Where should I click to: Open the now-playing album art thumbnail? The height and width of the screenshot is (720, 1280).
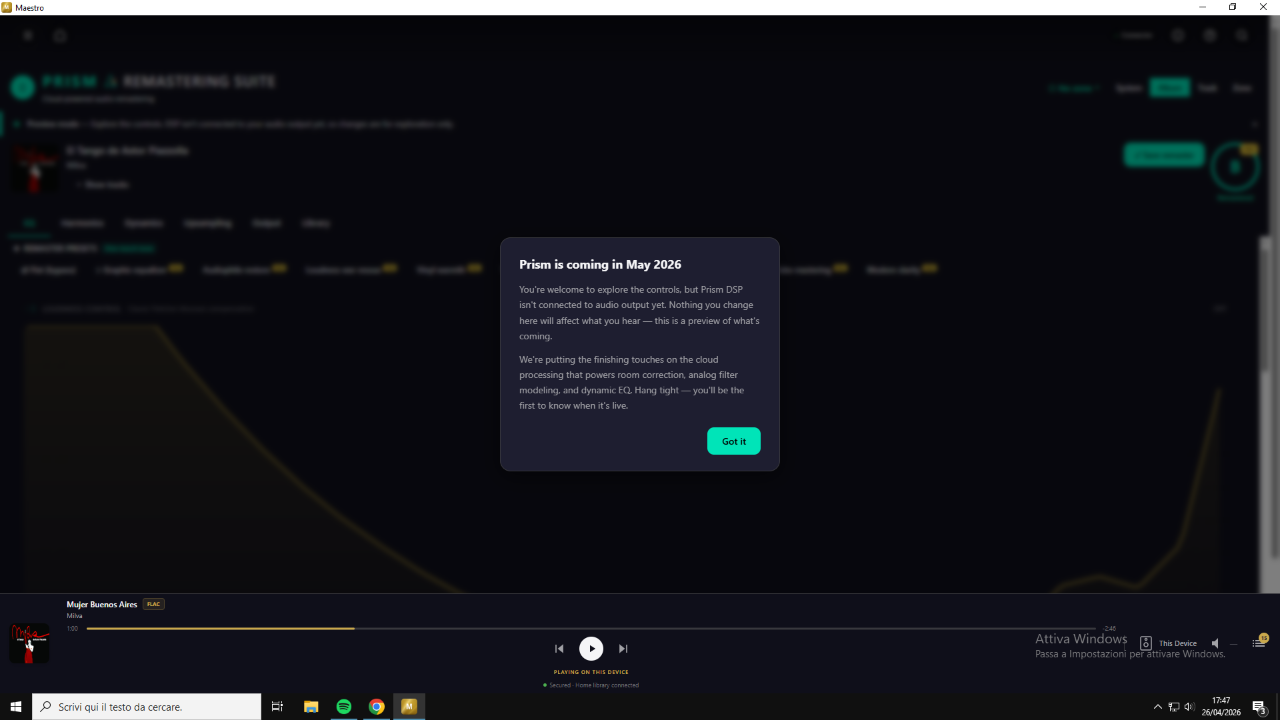29,643
